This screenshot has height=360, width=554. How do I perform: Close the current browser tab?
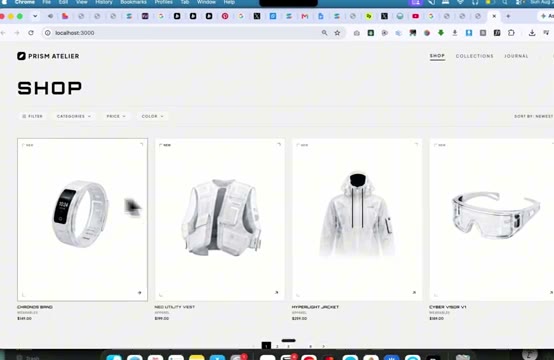(x=494, y=16)
